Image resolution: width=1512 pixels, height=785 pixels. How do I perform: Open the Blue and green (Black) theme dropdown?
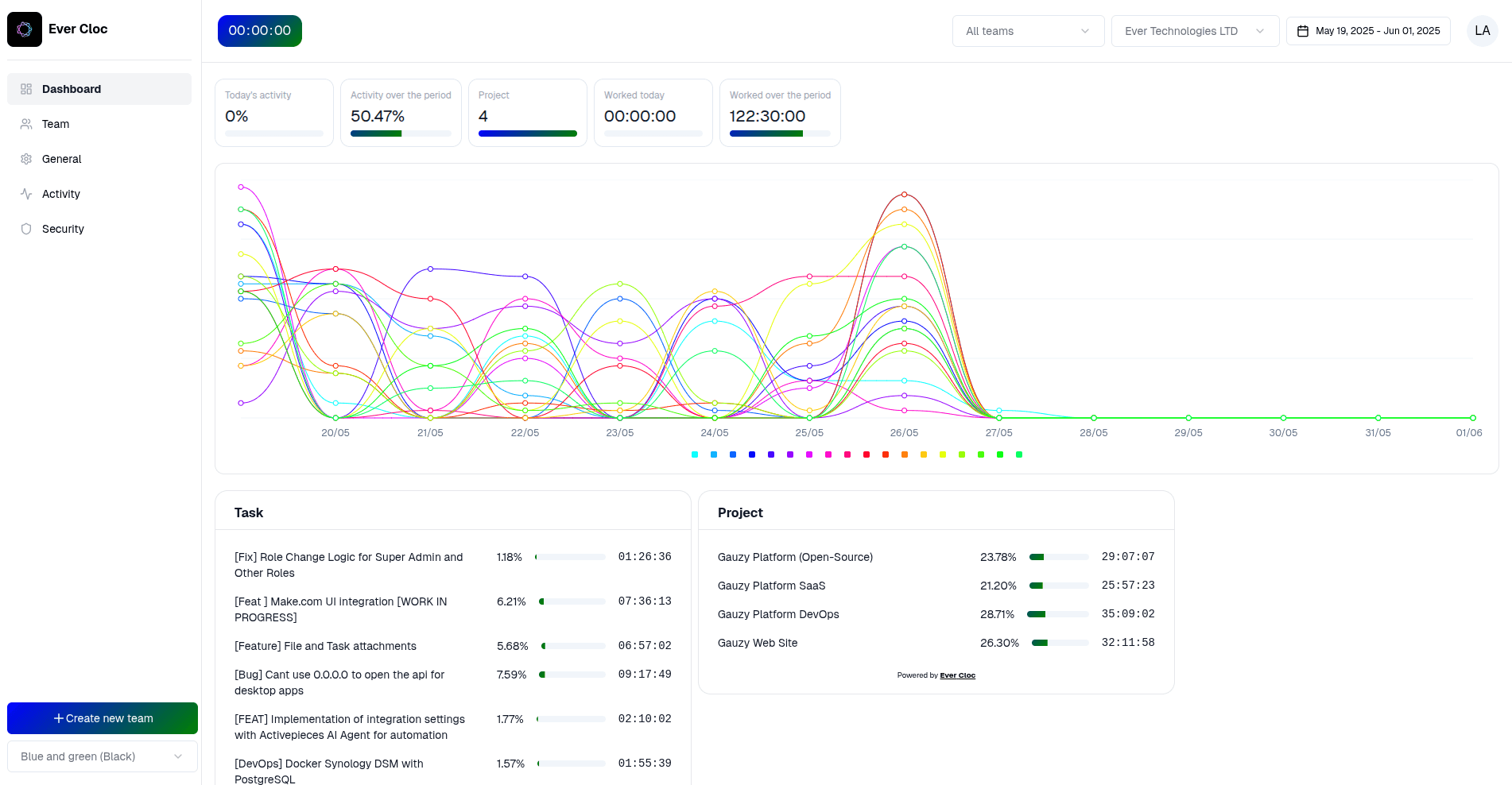point(102,756)
